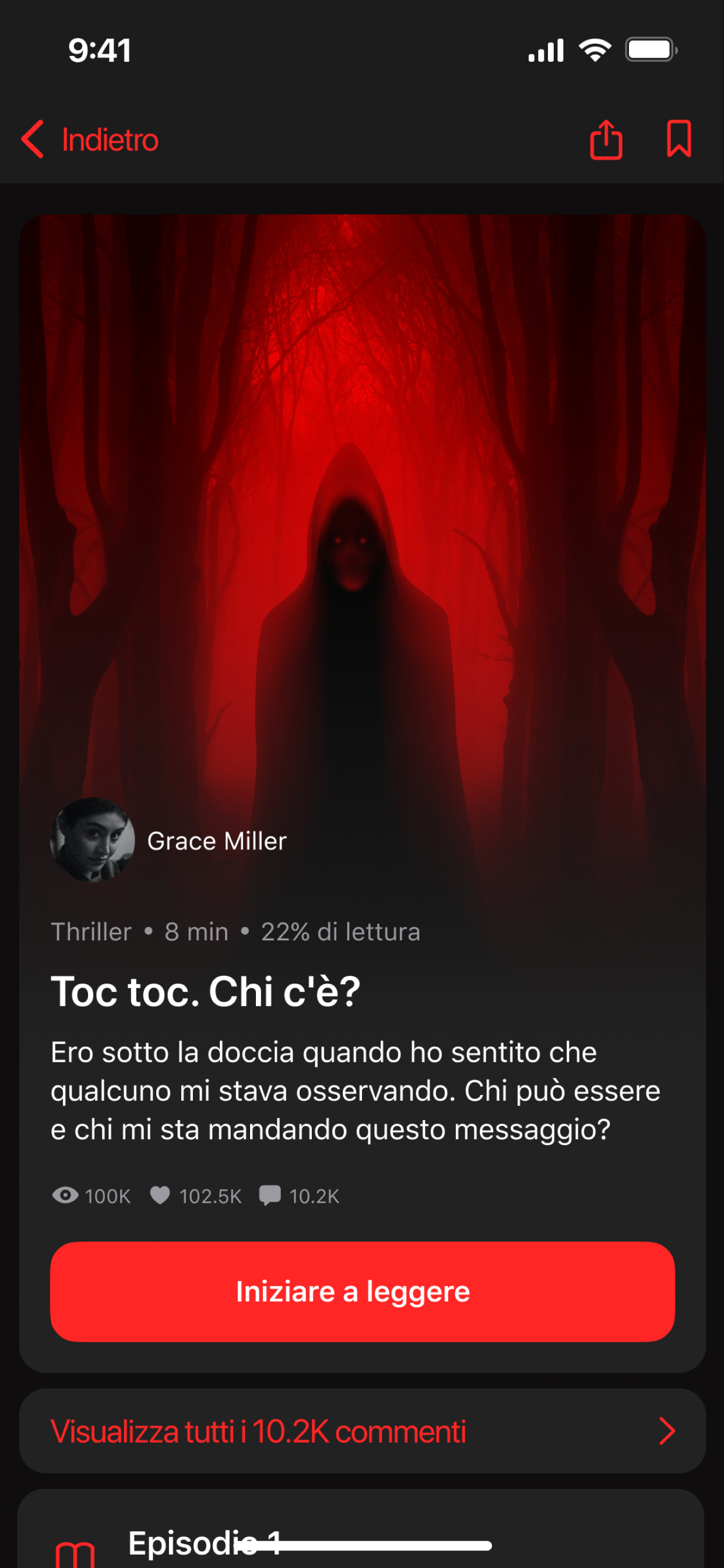Tap the red back chevron icon
The width and height of the screenshot is (724, 1568).
tap(32, 139)
